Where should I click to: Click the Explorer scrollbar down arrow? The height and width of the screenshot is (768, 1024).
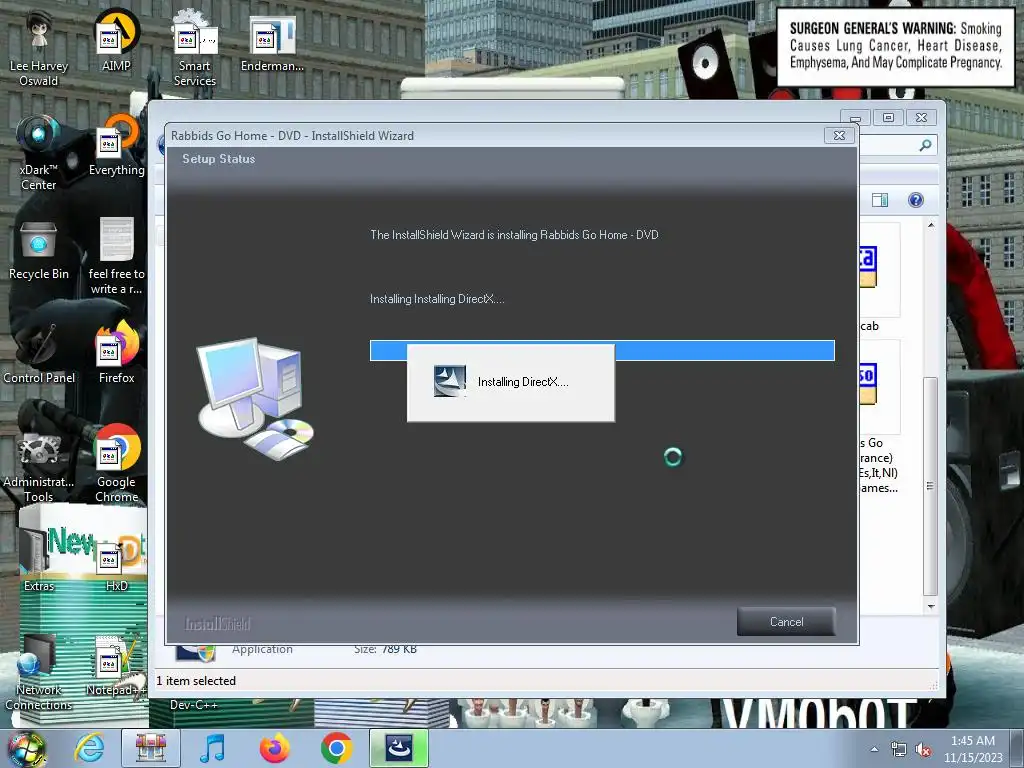[x=931, y=607]
